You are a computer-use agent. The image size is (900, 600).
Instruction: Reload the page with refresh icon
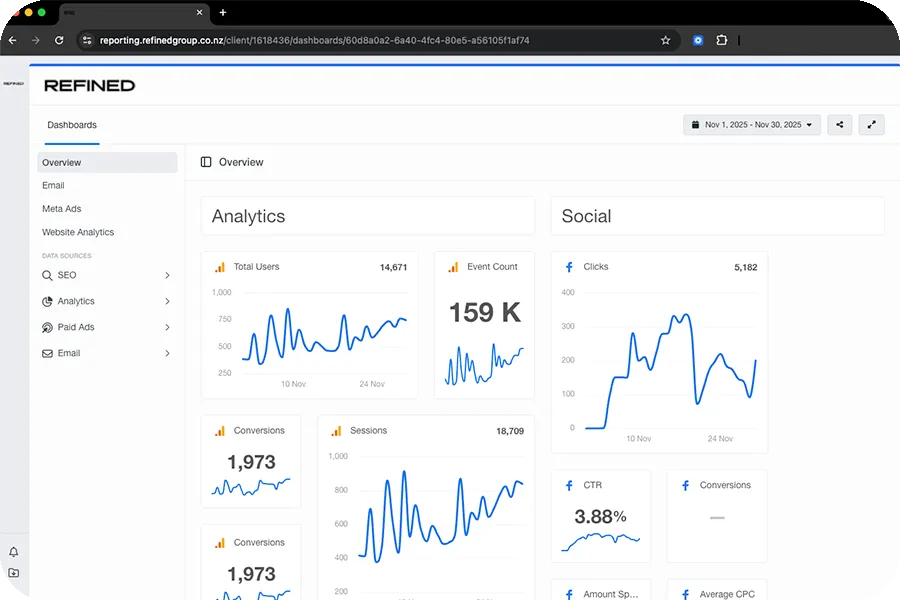[x=59, y=40]
